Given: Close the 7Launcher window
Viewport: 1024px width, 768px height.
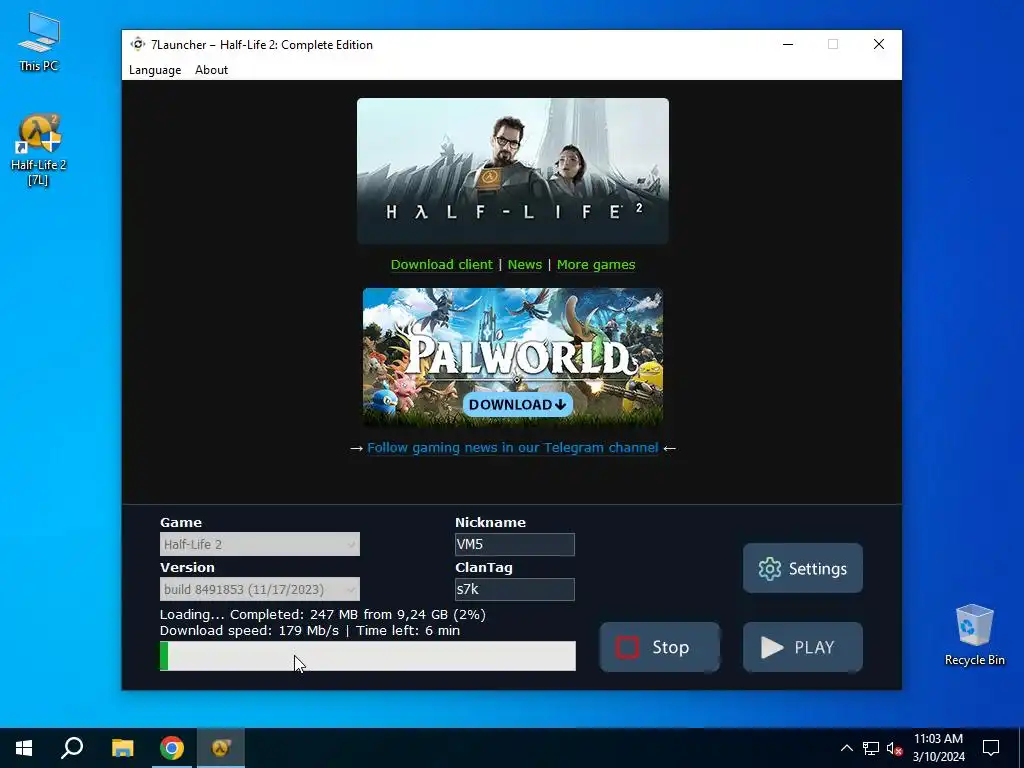Looking at the screenshot, I should pyautogui.click(x=879, y=44).
